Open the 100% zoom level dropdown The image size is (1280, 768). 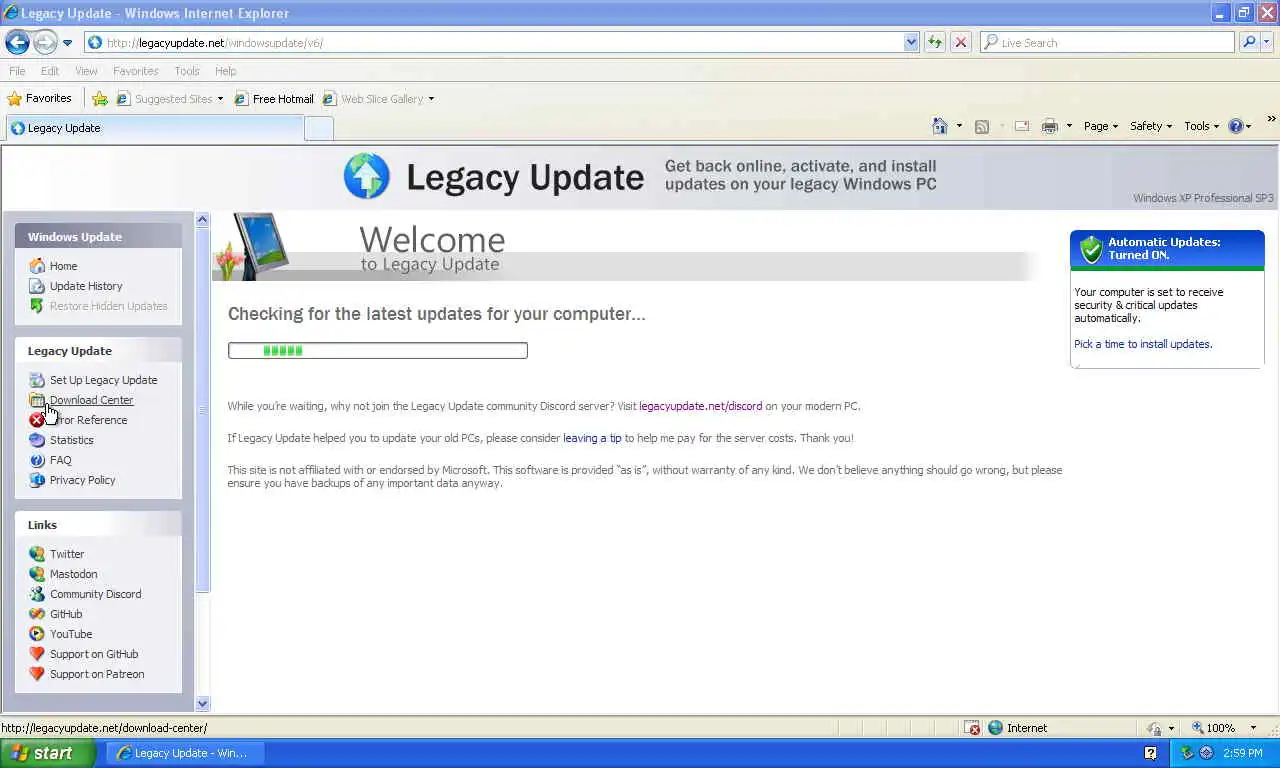pos(1252,728)
